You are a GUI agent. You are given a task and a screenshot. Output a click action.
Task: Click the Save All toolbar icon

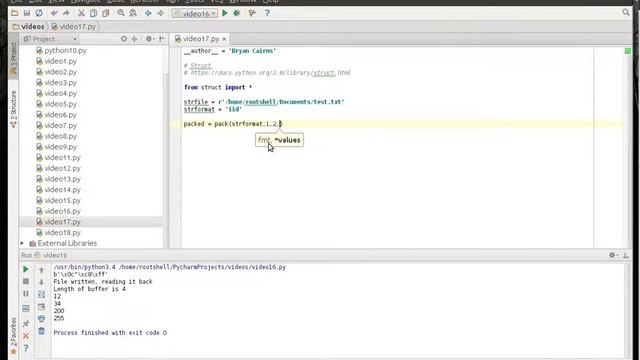coord(27,13)
